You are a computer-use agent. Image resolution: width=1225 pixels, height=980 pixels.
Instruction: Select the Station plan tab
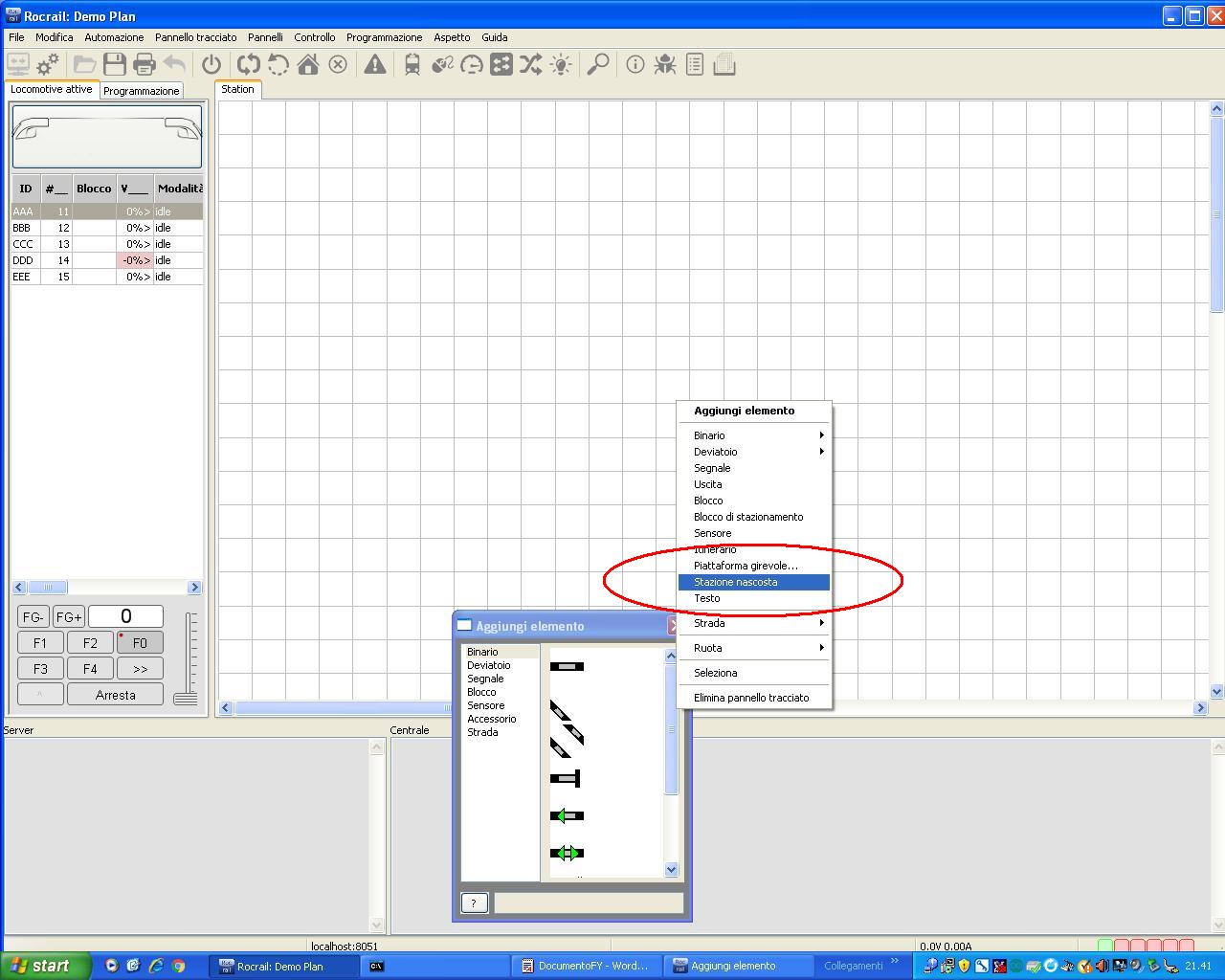pyautogui.click(x=238, y=89)
